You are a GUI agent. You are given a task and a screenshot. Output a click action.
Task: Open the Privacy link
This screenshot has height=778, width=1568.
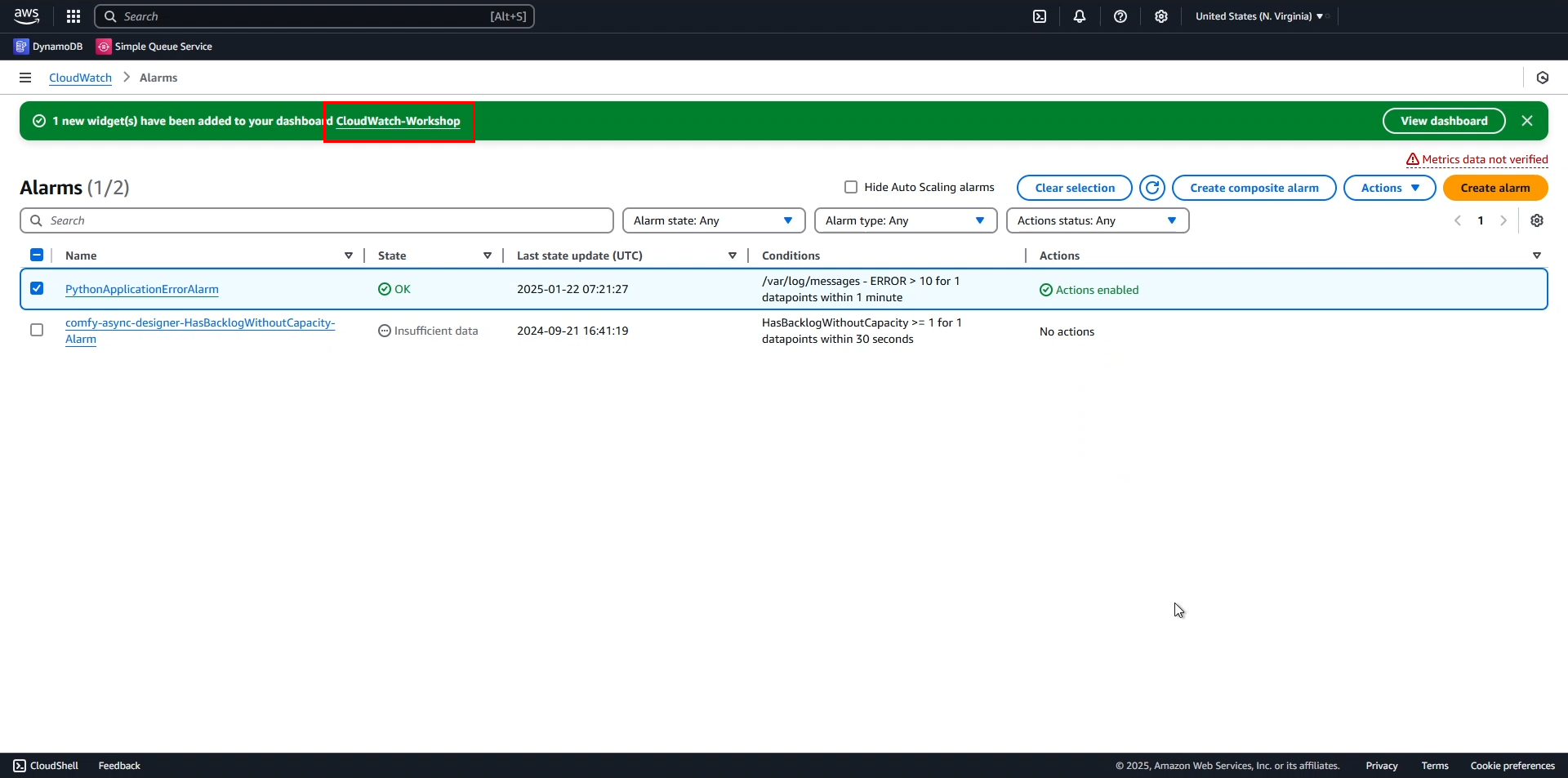(1382, 766)
